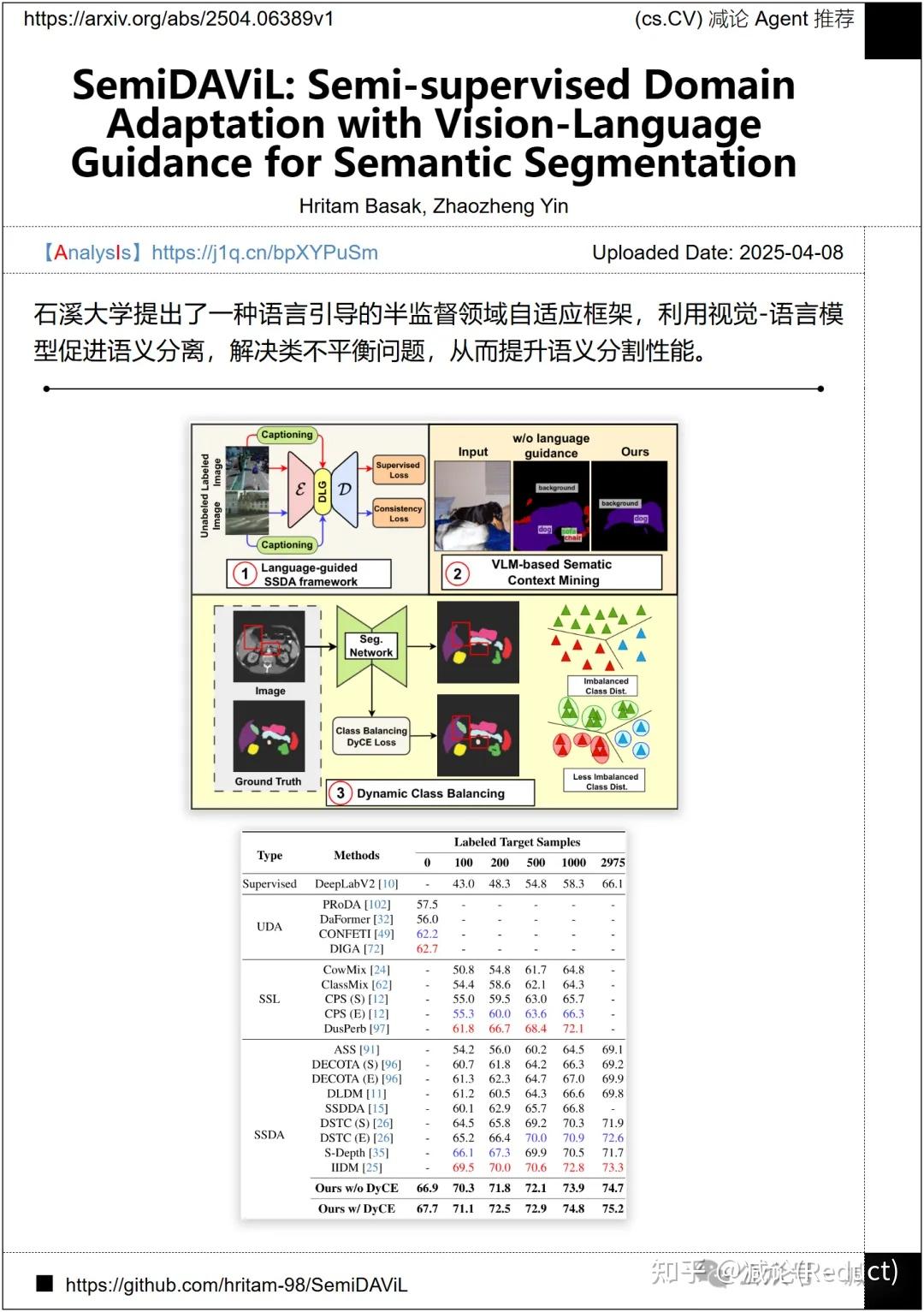
Task: Select the Chinese summary paragraph
Action: point(438,332)
